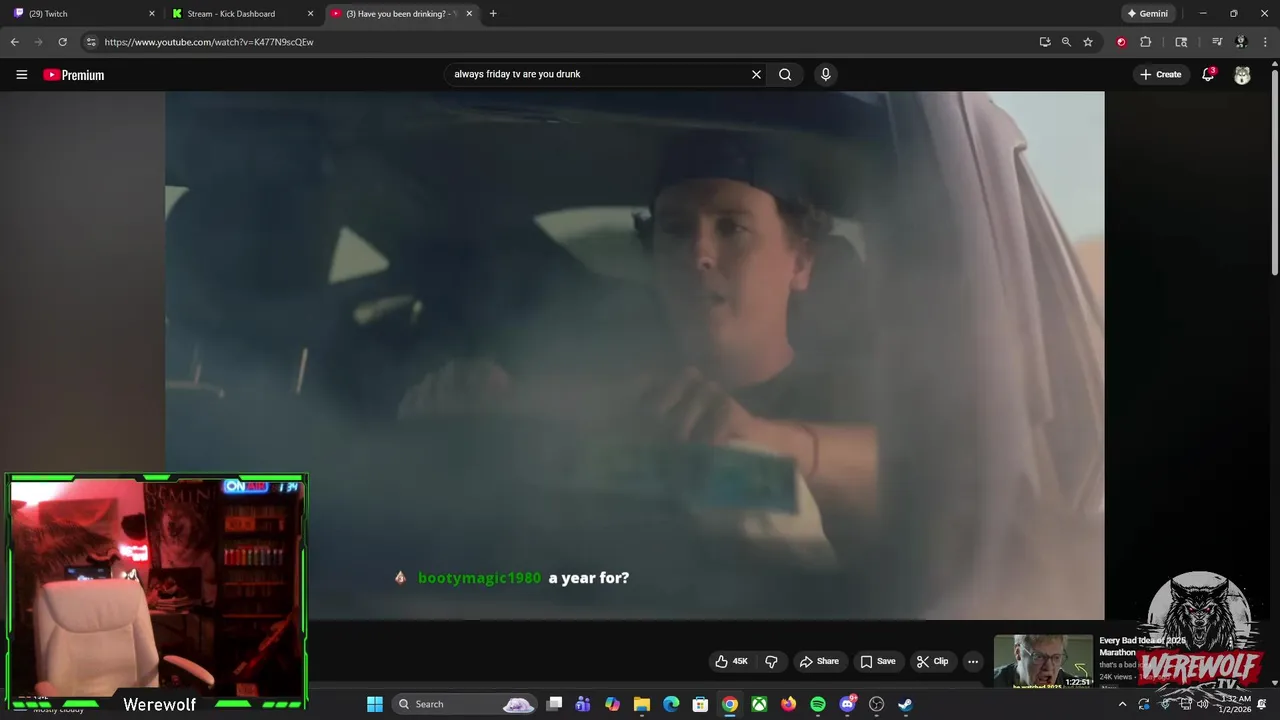Open Chrome three-dot menu
The width and height of the screenshot is (1280, 720).
coord(1266,42)
